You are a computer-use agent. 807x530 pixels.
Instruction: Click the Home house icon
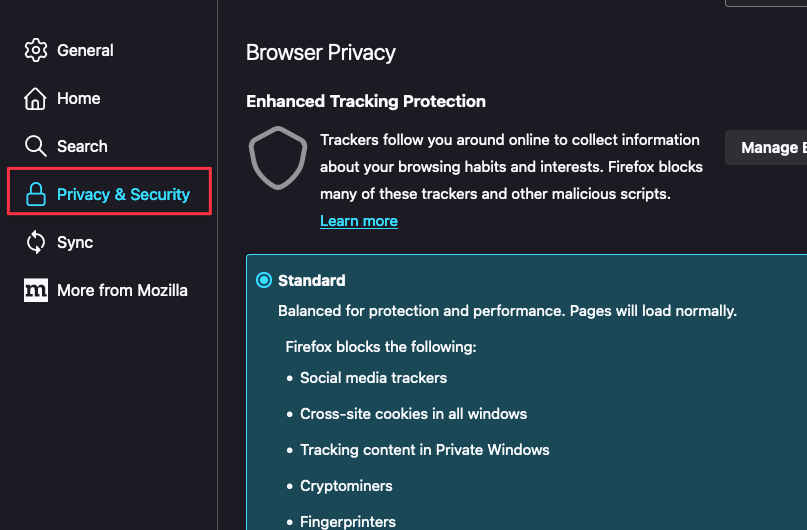[36, 98]
